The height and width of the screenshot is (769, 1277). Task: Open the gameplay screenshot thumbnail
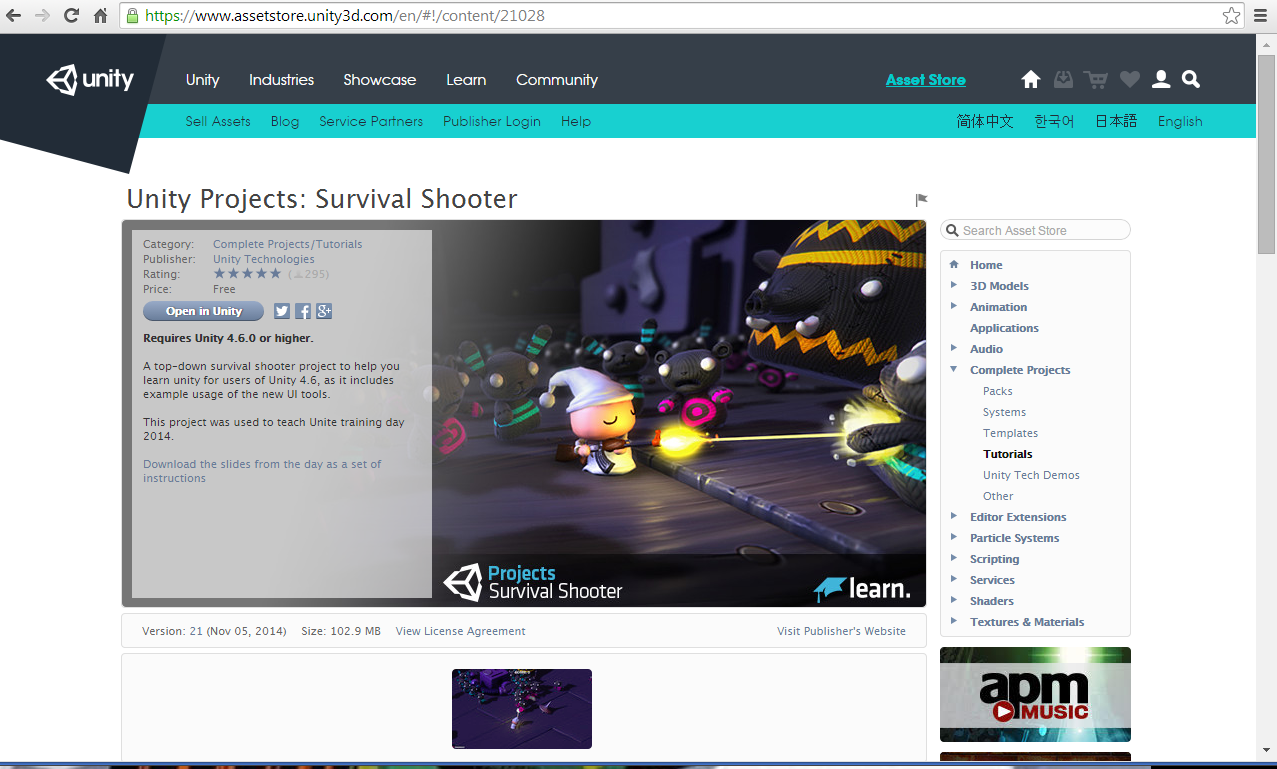pos(522,709)
